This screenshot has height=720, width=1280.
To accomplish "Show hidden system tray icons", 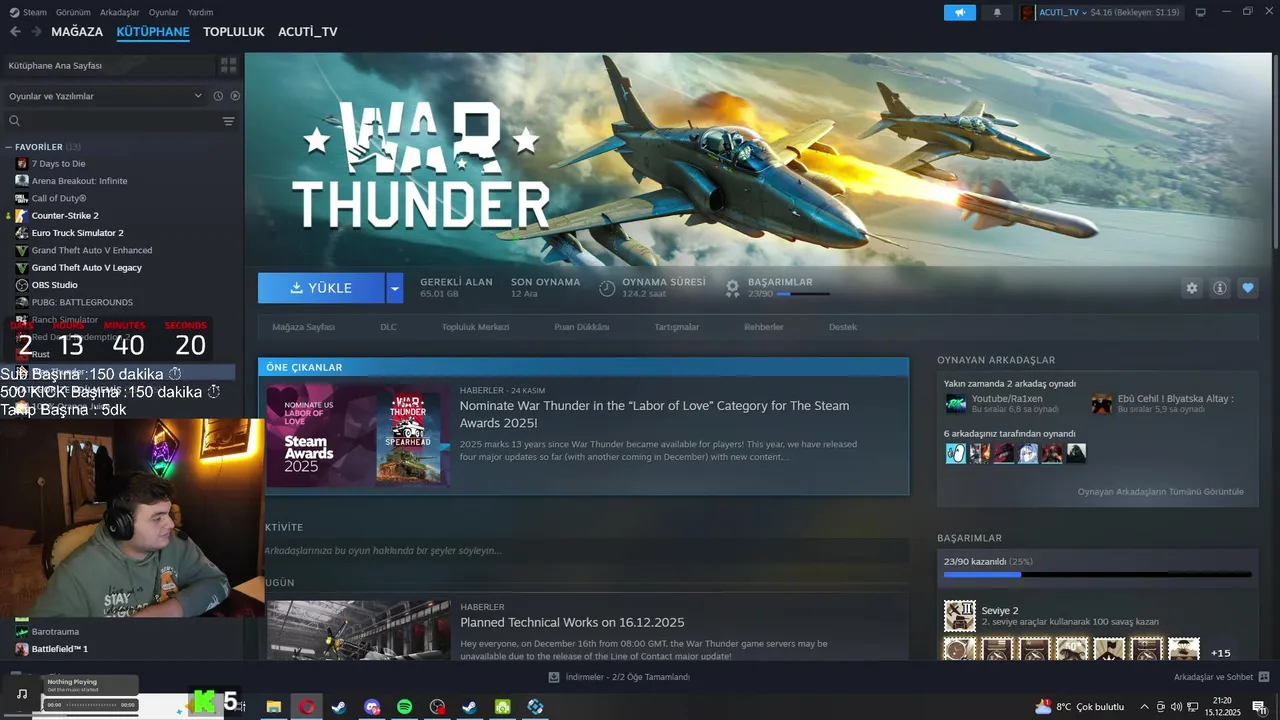I will pyautogui.click(x=1144, y=707).
